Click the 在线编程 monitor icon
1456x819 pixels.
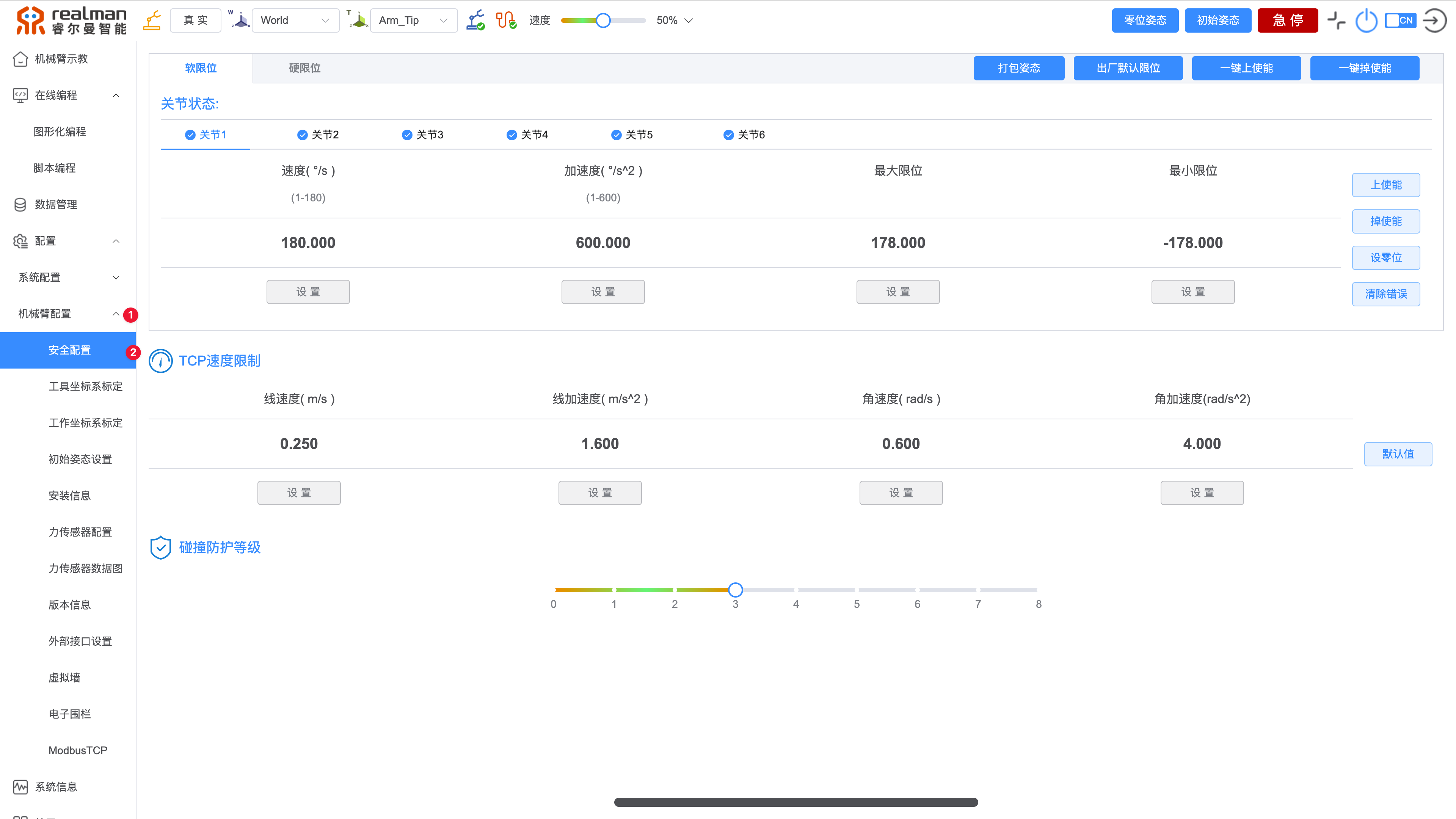(20, 96)
